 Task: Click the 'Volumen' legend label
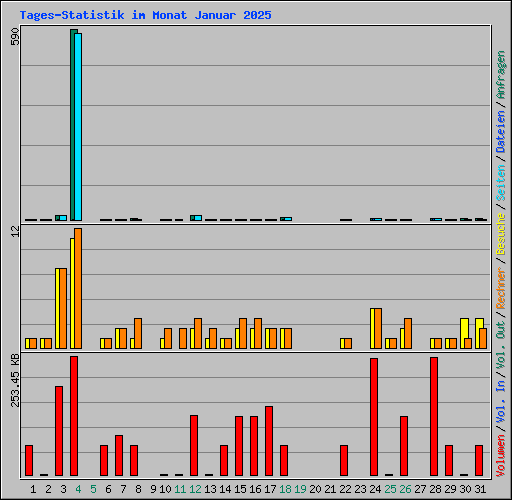coord(500,455)
